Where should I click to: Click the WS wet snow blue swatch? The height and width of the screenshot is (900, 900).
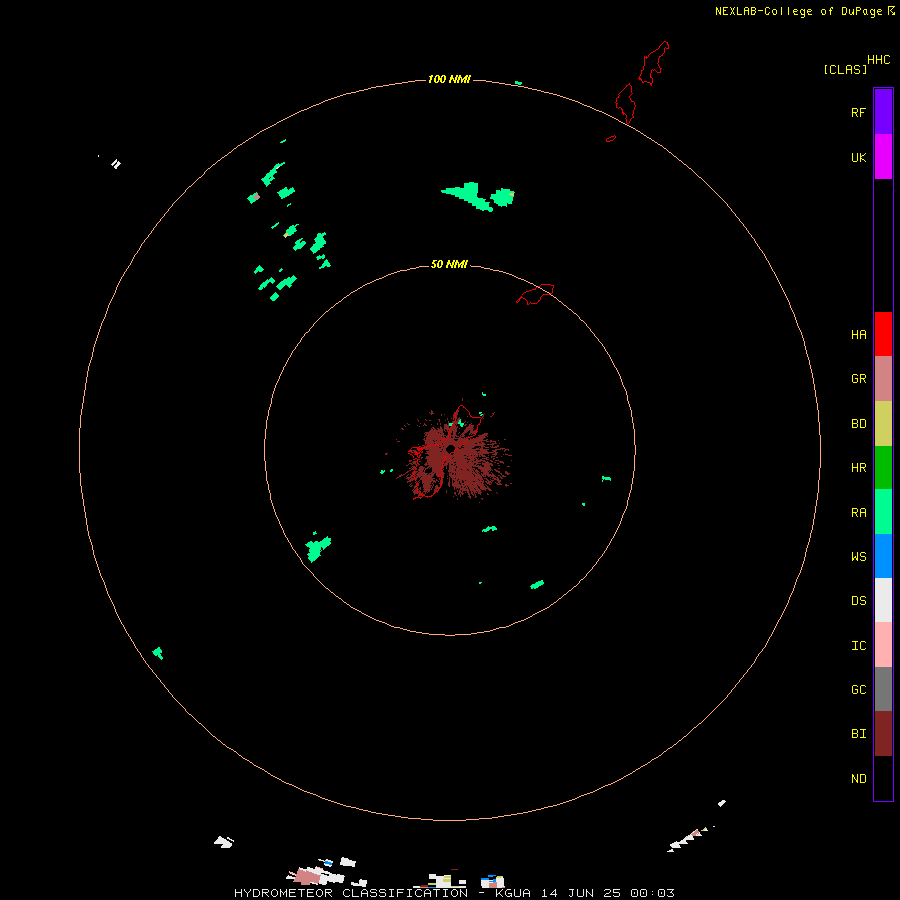(883, 556)
